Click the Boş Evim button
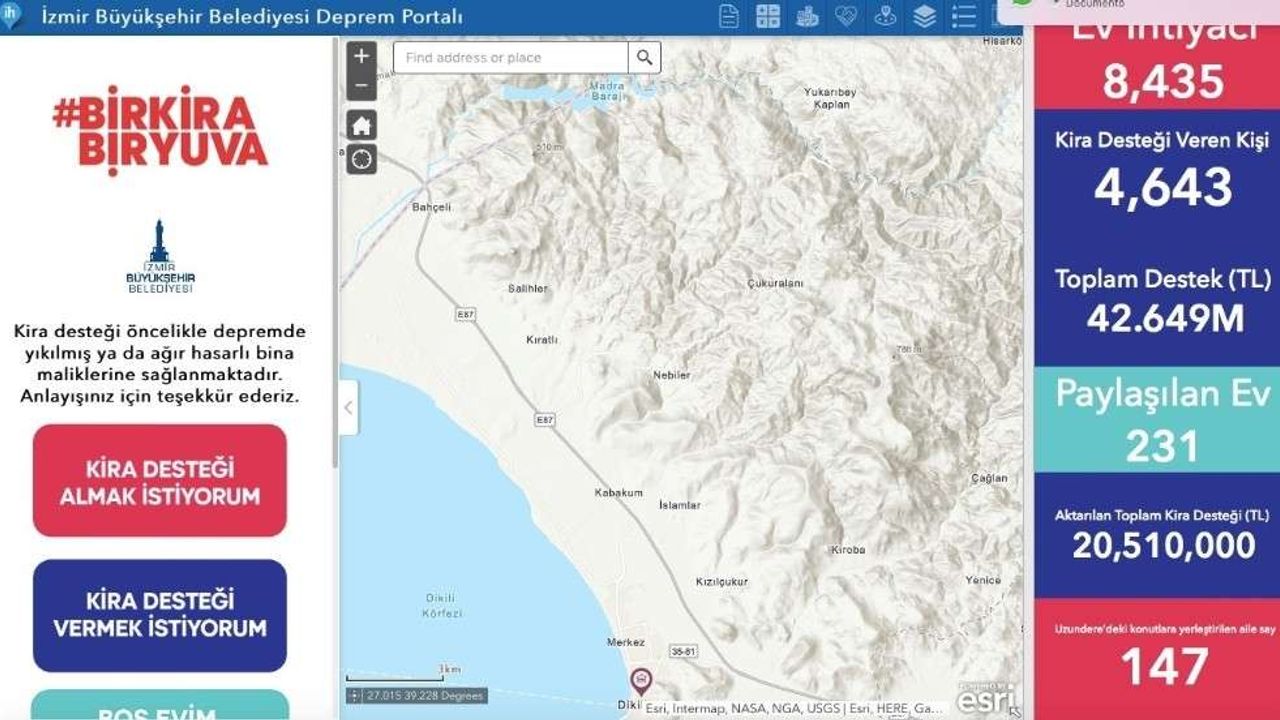The width and height of the screenshot is (1280, 720). click(160, 708)
